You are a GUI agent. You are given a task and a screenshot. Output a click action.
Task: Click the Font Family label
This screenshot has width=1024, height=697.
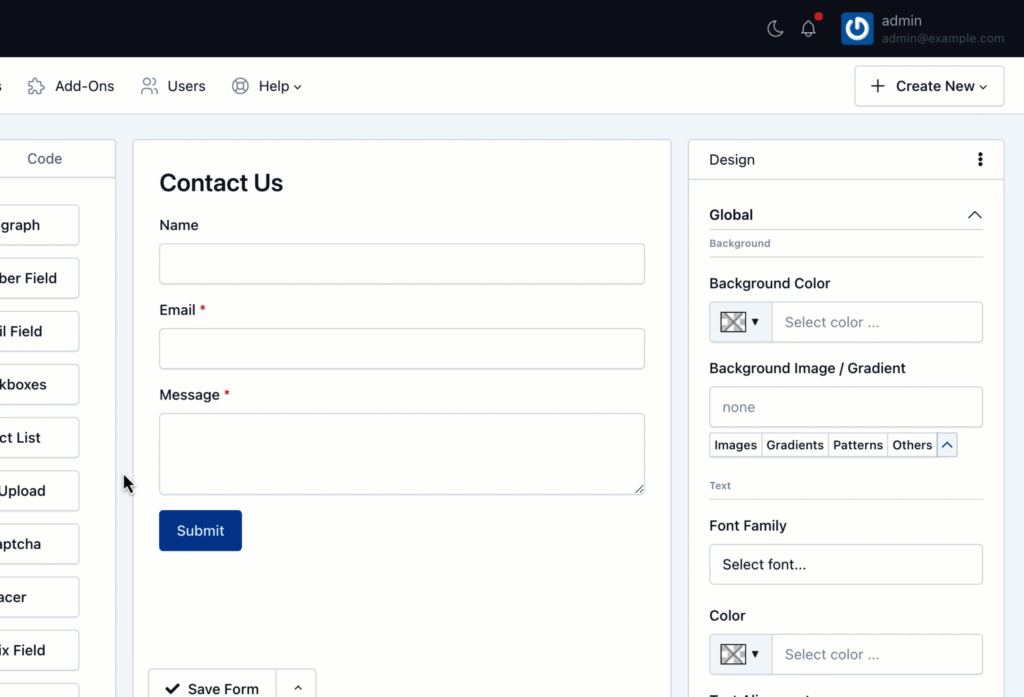(x=748, y=525)
